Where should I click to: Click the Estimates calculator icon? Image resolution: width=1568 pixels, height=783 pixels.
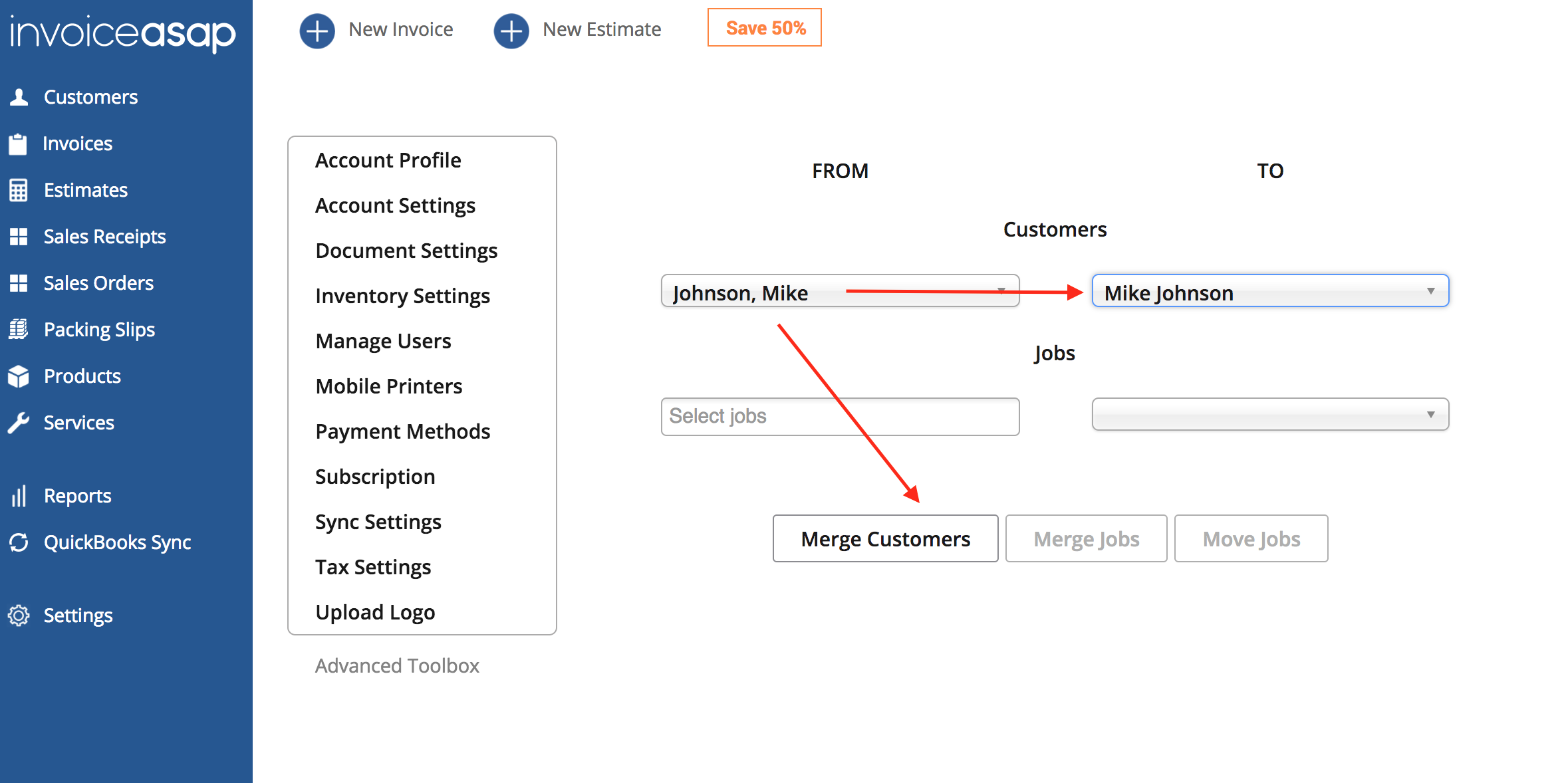[x=19, y=190]
